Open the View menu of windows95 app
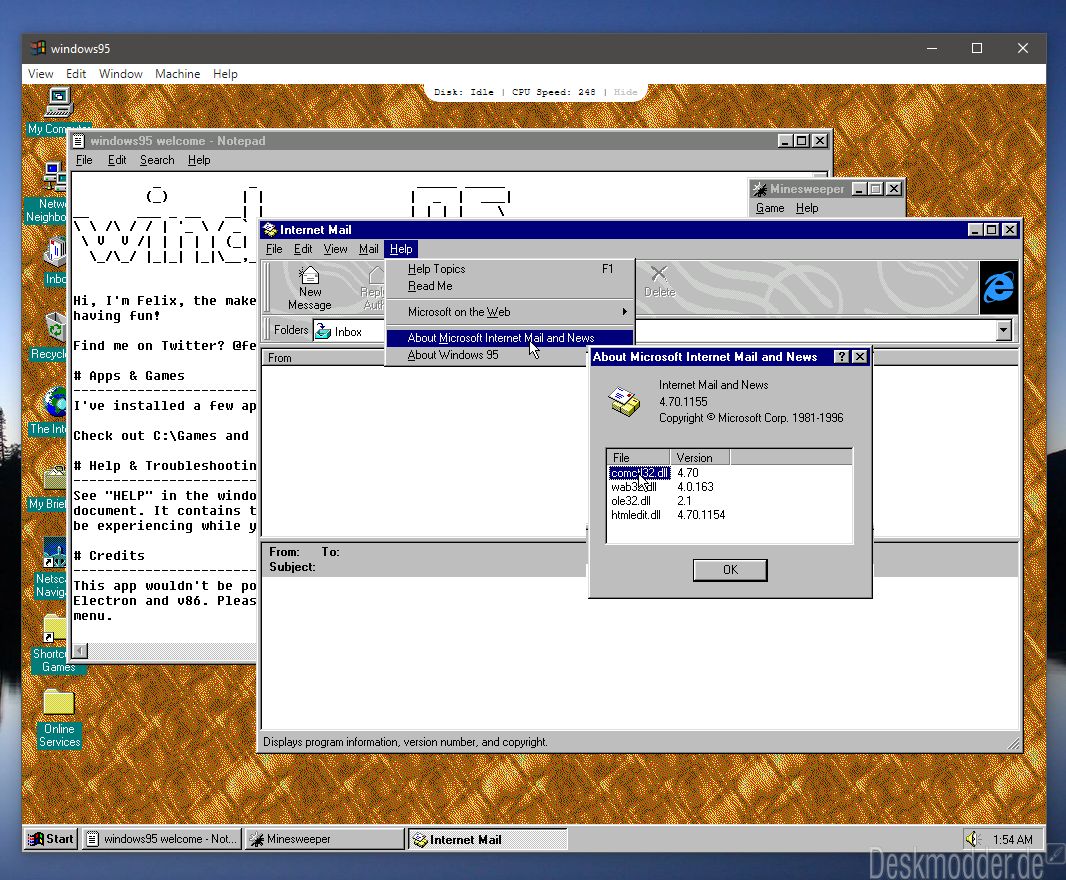 [x=41, y=73]
